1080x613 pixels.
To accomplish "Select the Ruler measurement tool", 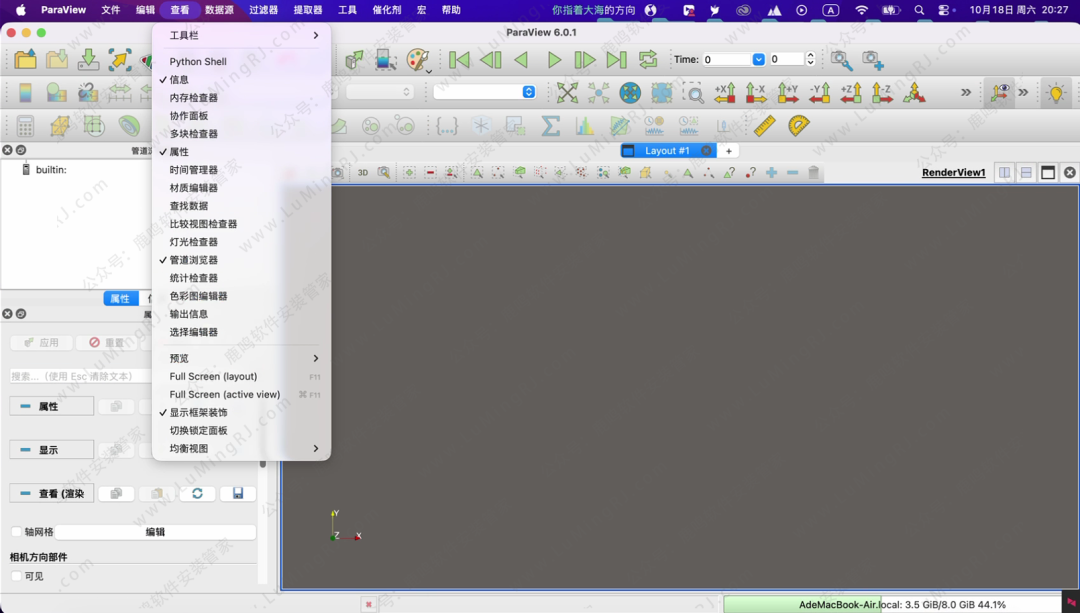I will (764, 126).
